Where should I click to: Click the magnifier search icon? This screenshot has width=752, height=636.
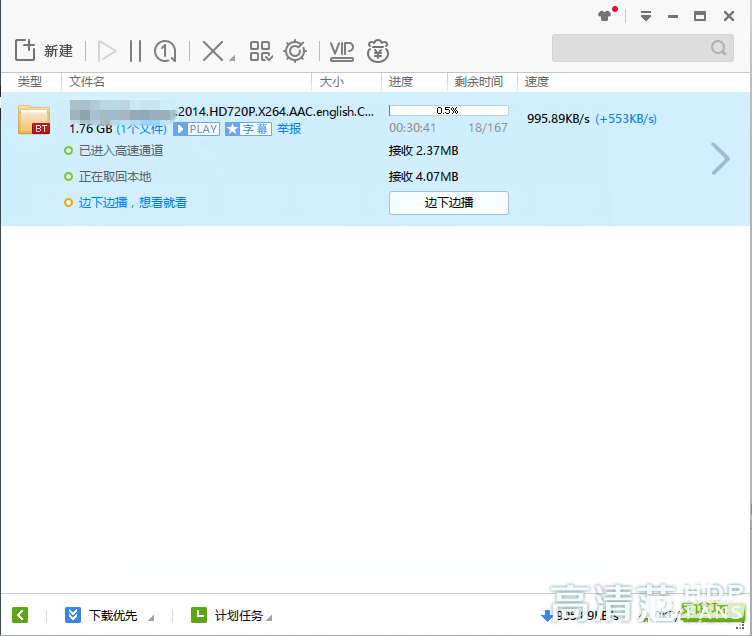pyautogui.click(x=718, y=48)
